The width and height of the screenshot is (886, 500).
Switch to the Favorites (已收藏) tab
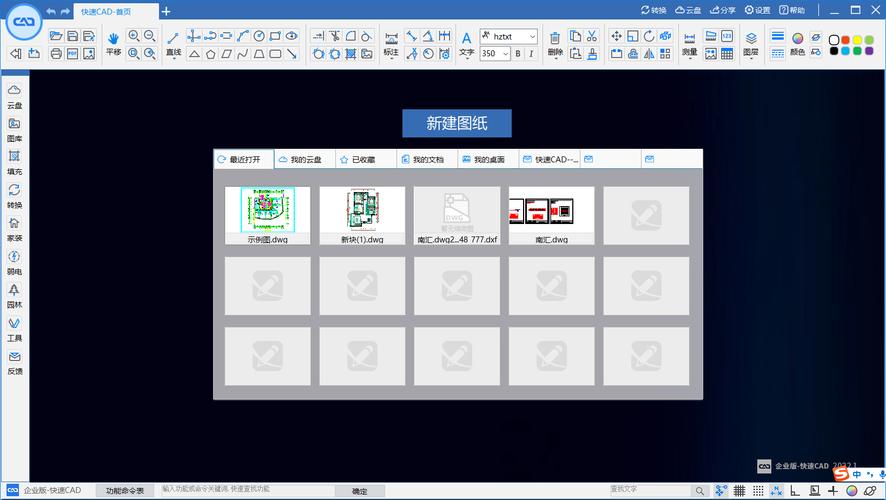366,159
